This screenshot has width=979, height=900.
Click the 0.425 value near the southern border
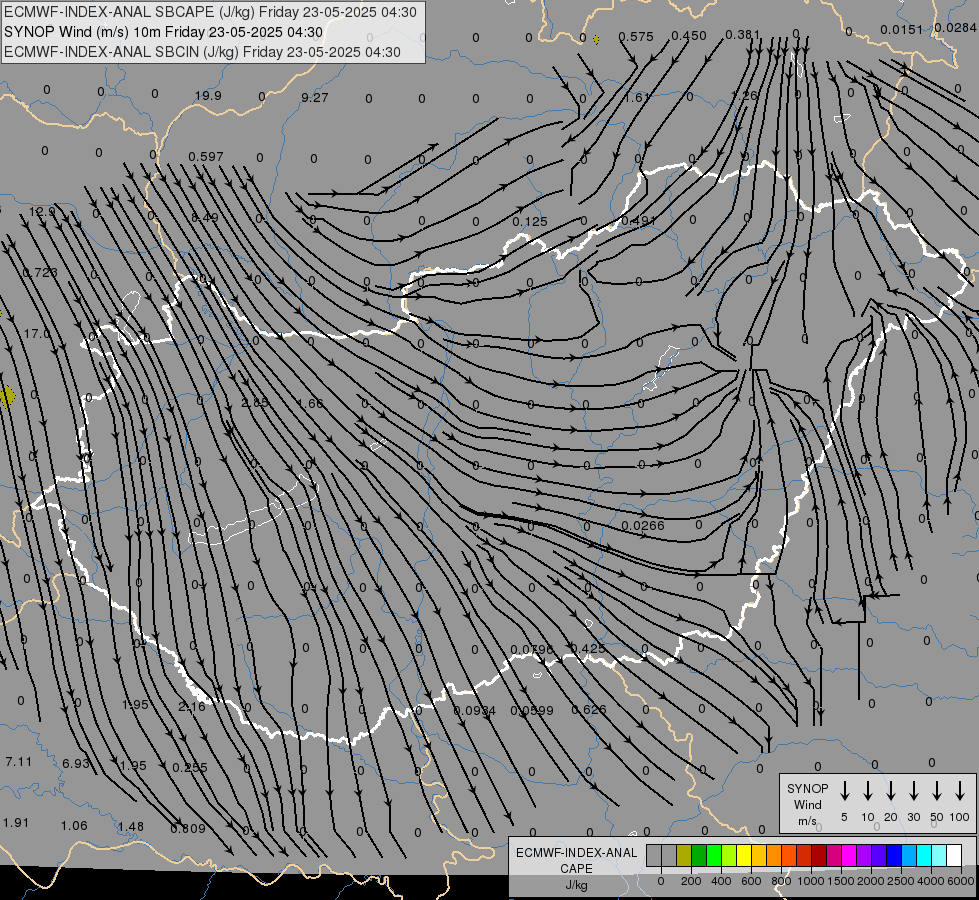(588, 648)
